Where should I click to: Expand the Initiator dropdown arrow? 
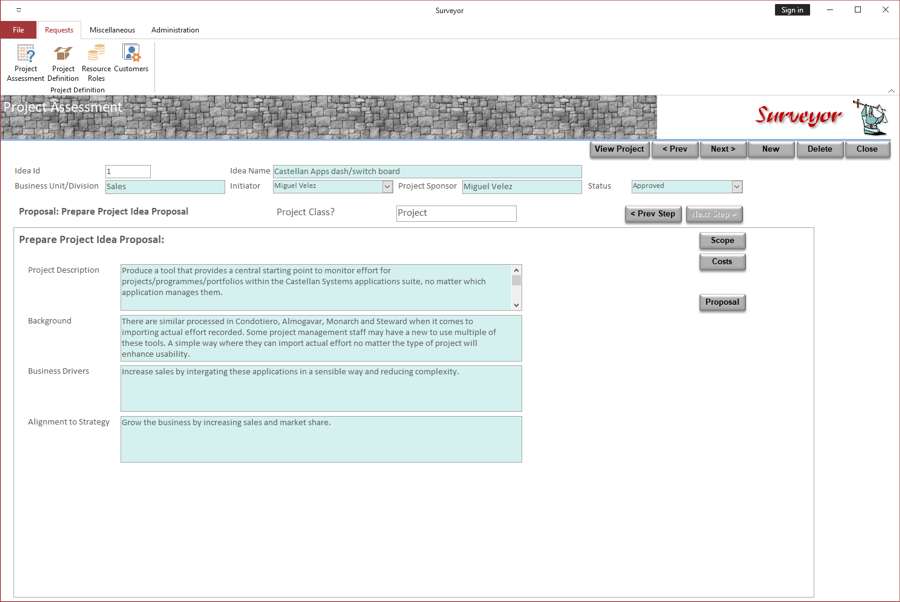[387, 187]
